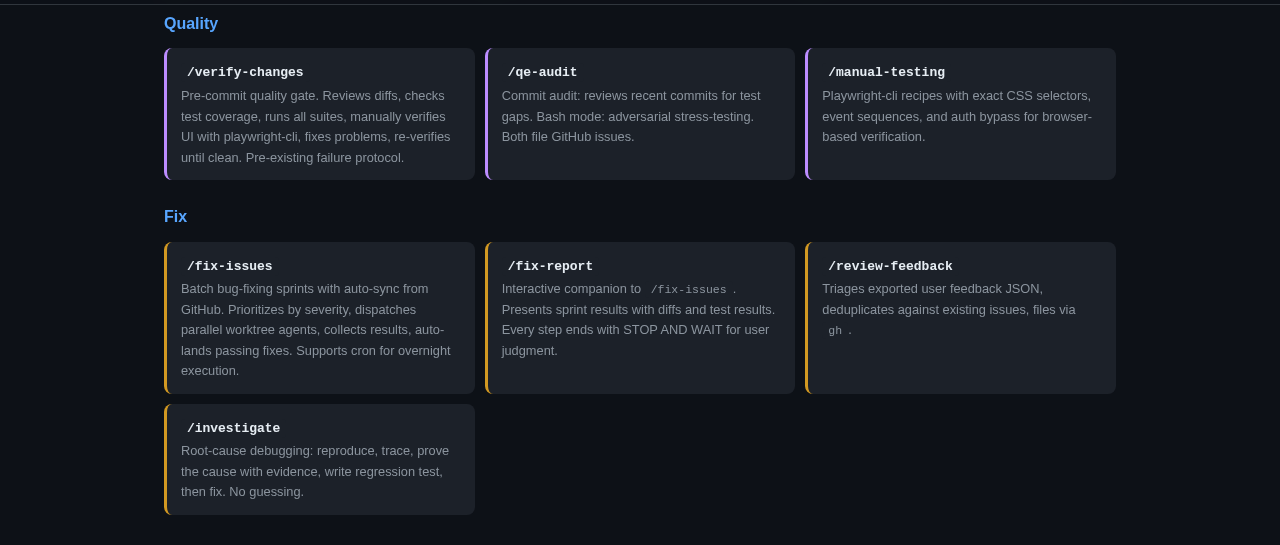Select the /fix-issues card title
The height and width of the screenshot is (545, 1280).
229,267
